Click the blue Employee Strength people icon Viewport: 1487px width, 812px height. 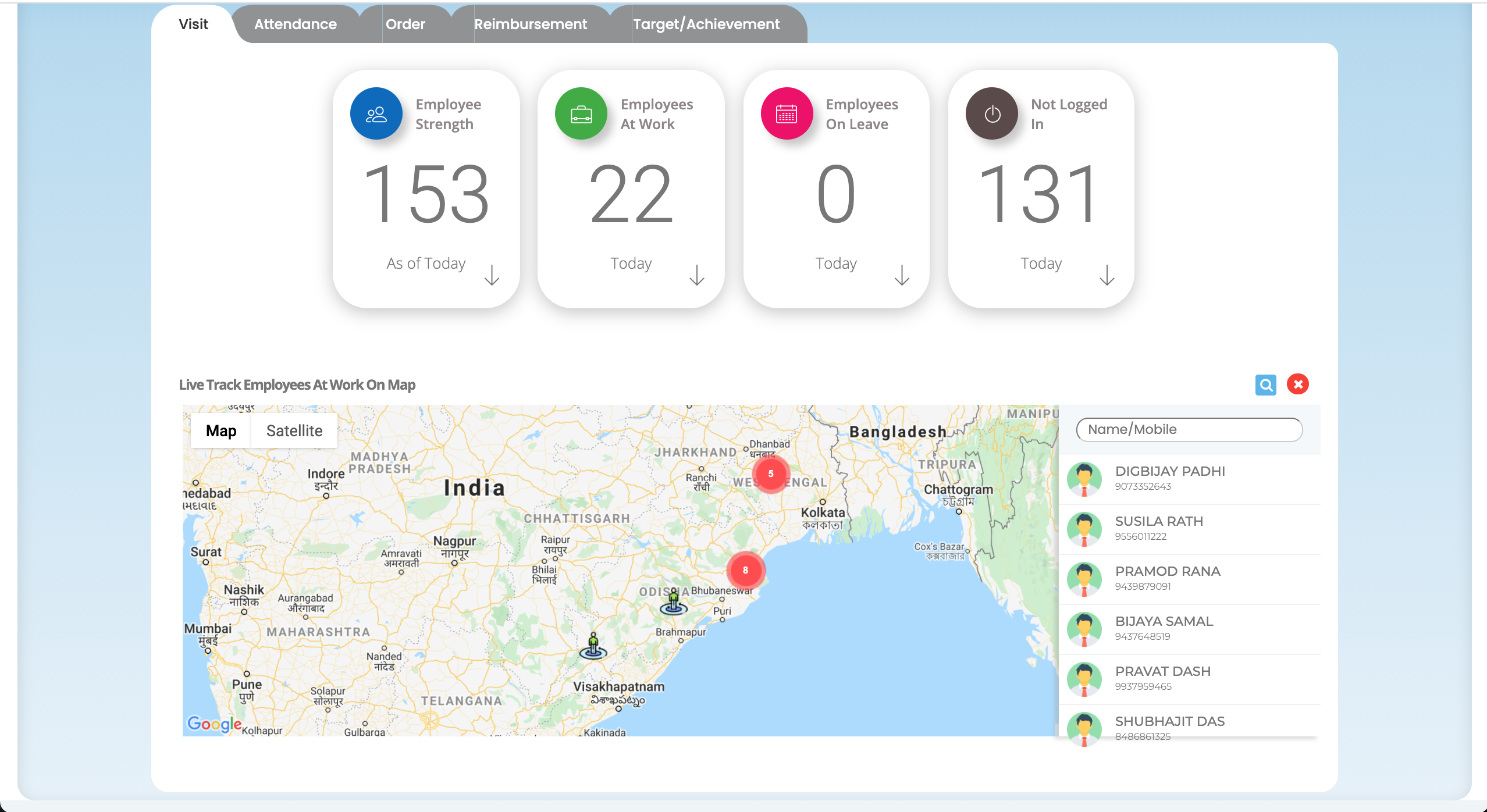[x=376, y=114]
